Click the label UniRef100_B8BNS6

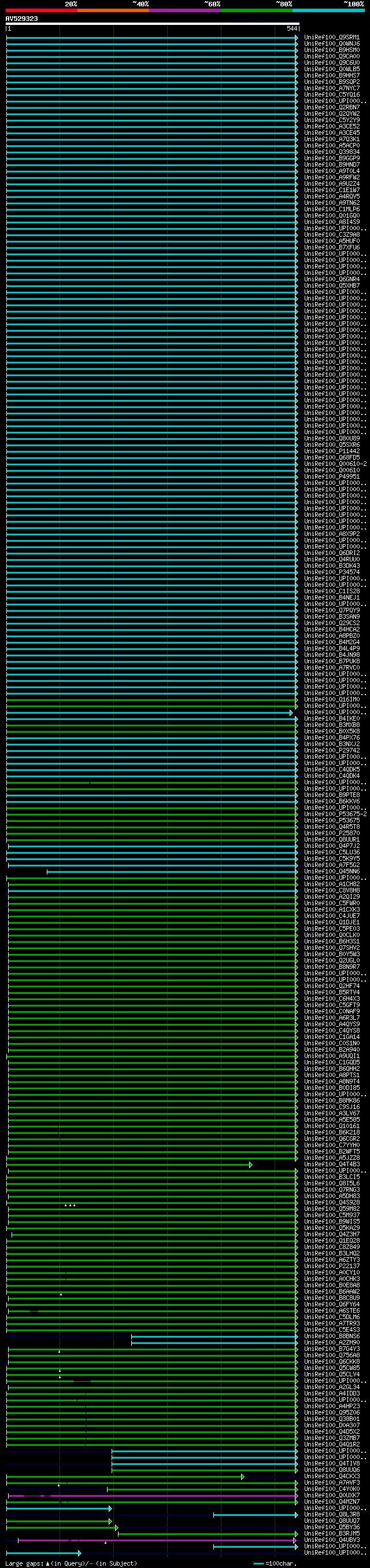[332, 1336]
